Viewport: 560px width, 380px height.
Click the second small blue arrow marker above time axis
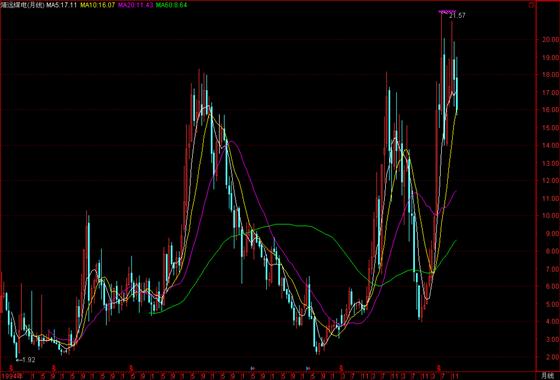coord(308,368)
